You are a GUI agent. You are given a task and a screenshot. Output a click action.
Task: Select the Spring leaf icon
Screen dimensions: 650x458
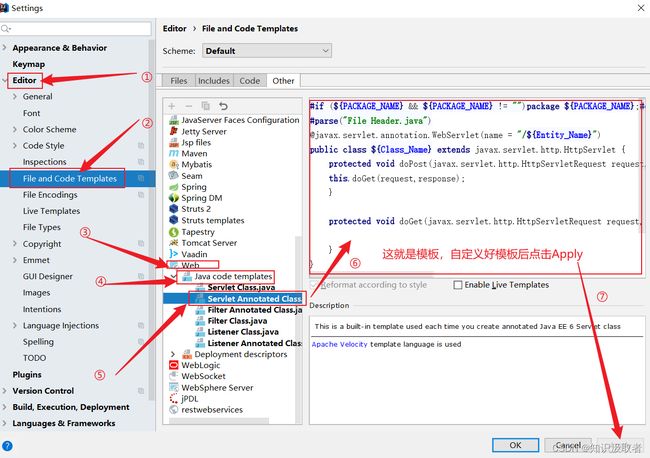pos(174,187)
